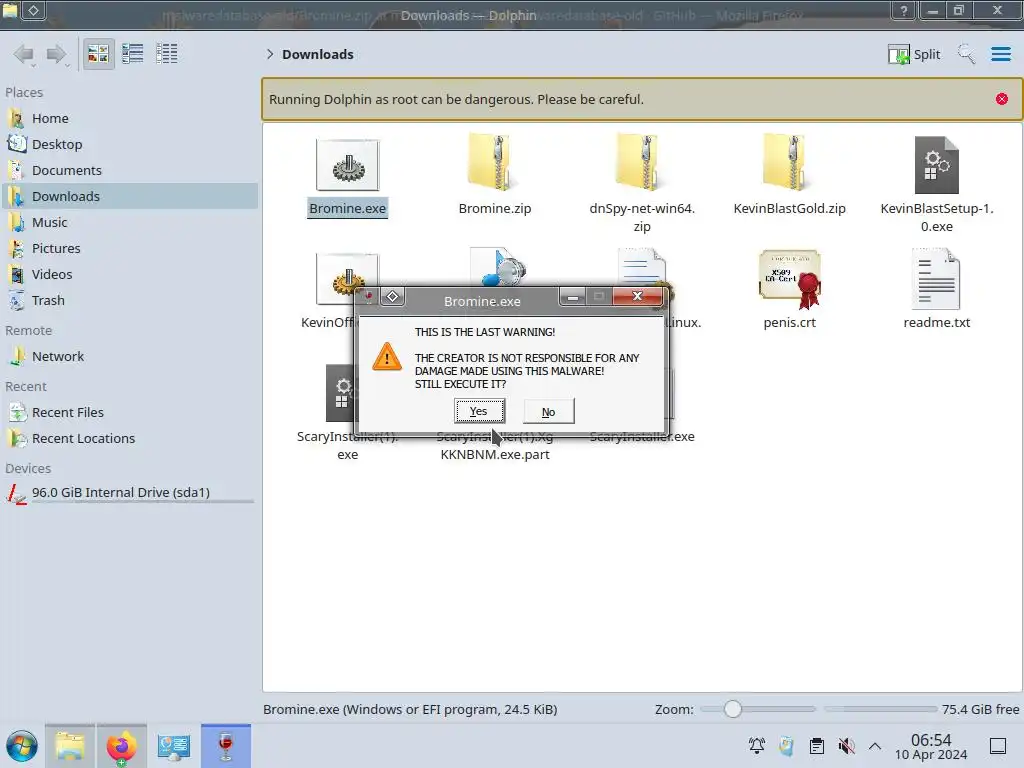Click the readme.txt file name label

click(x=936, y=323)
